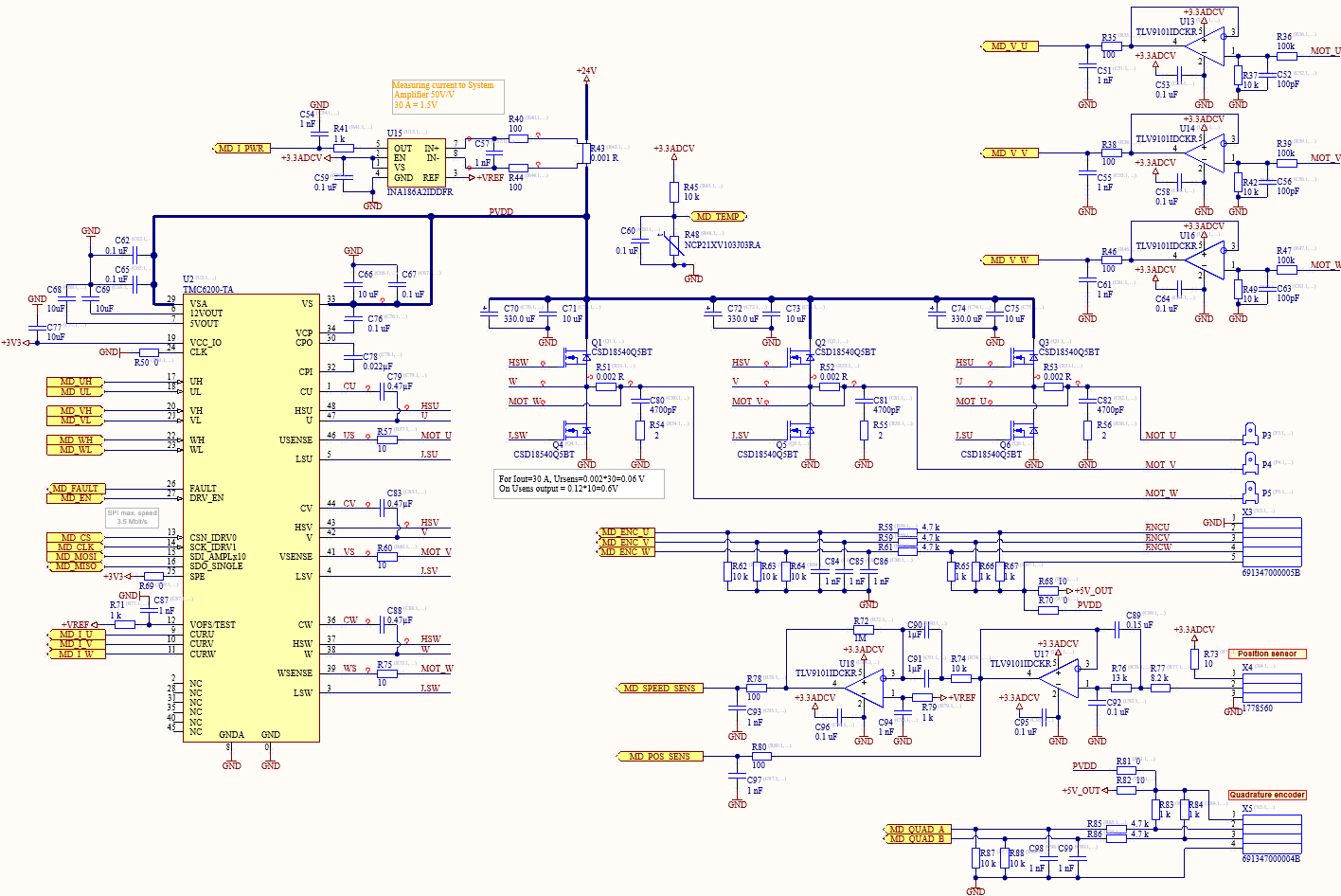
Task: Click the Position sensor annotation label
Action: pos(1268,654)
